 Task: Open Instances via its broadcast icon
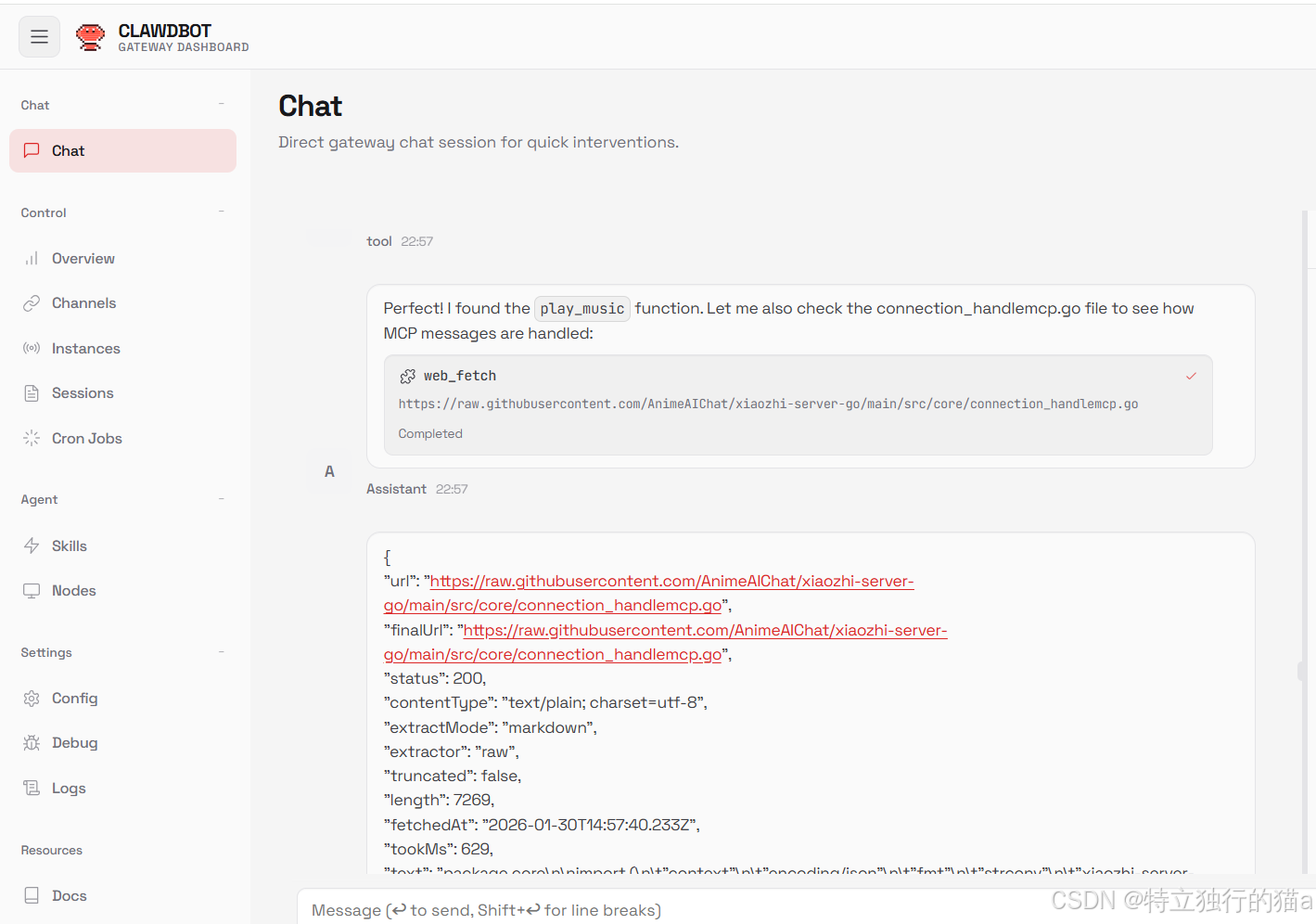coord(32,349)
